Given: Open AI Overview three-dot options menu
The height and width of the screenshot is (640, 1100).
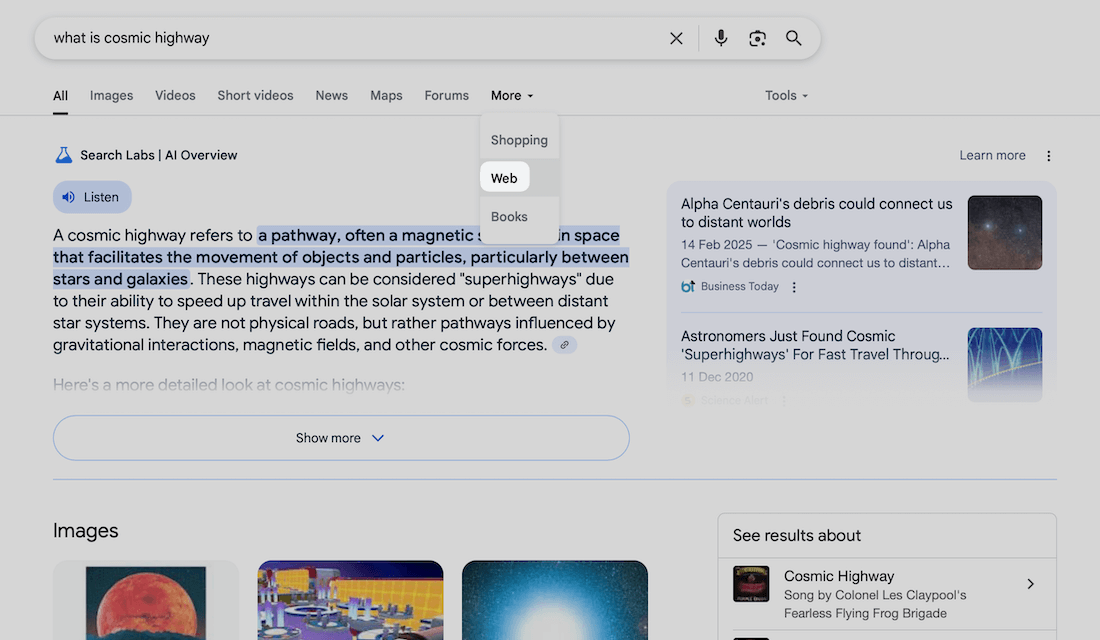Looking at the screenshot, I should [1048, 156].
